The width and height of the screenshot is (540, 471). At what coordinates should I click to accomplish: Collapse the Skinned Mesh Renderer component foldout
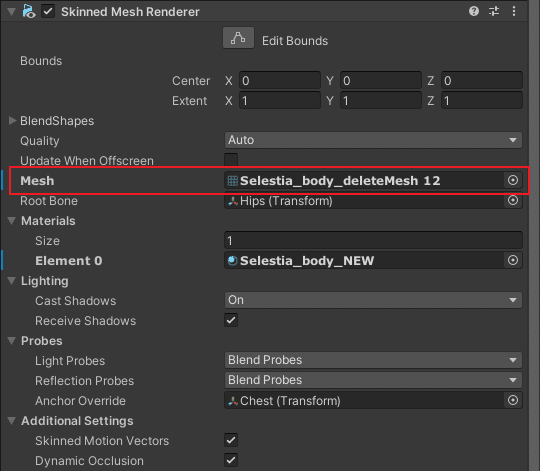[11, 12]
